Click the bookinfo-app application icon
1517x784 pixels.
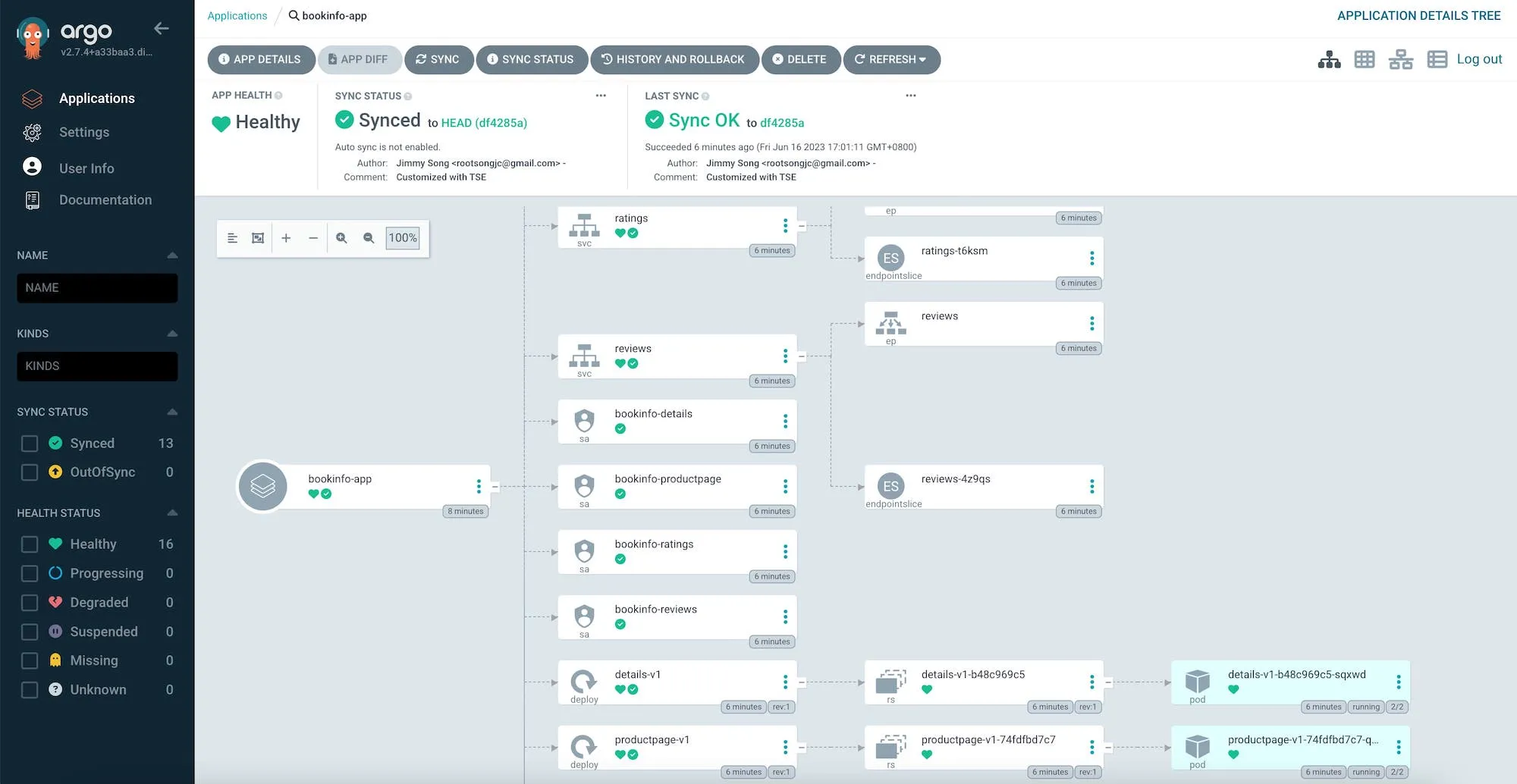[x=262, y=487]
